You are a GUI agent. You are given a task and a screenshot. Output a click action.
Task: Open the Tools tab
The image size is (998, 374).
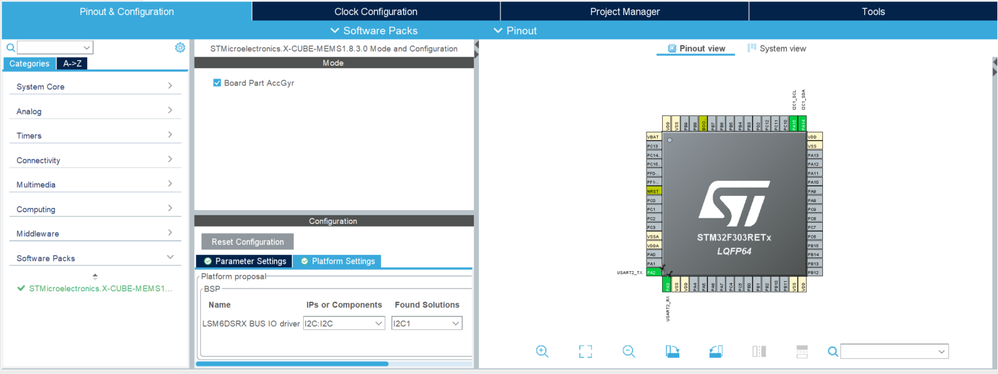873,11
